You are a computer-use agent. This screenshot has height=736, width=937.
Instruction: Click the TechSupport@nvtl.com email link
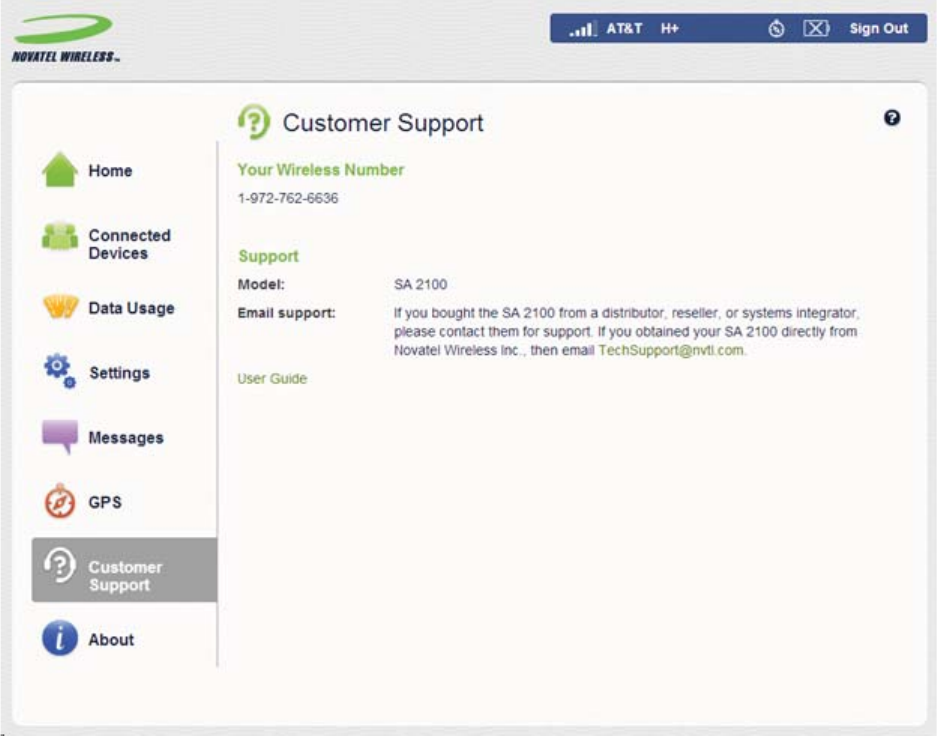click(671, 350)
